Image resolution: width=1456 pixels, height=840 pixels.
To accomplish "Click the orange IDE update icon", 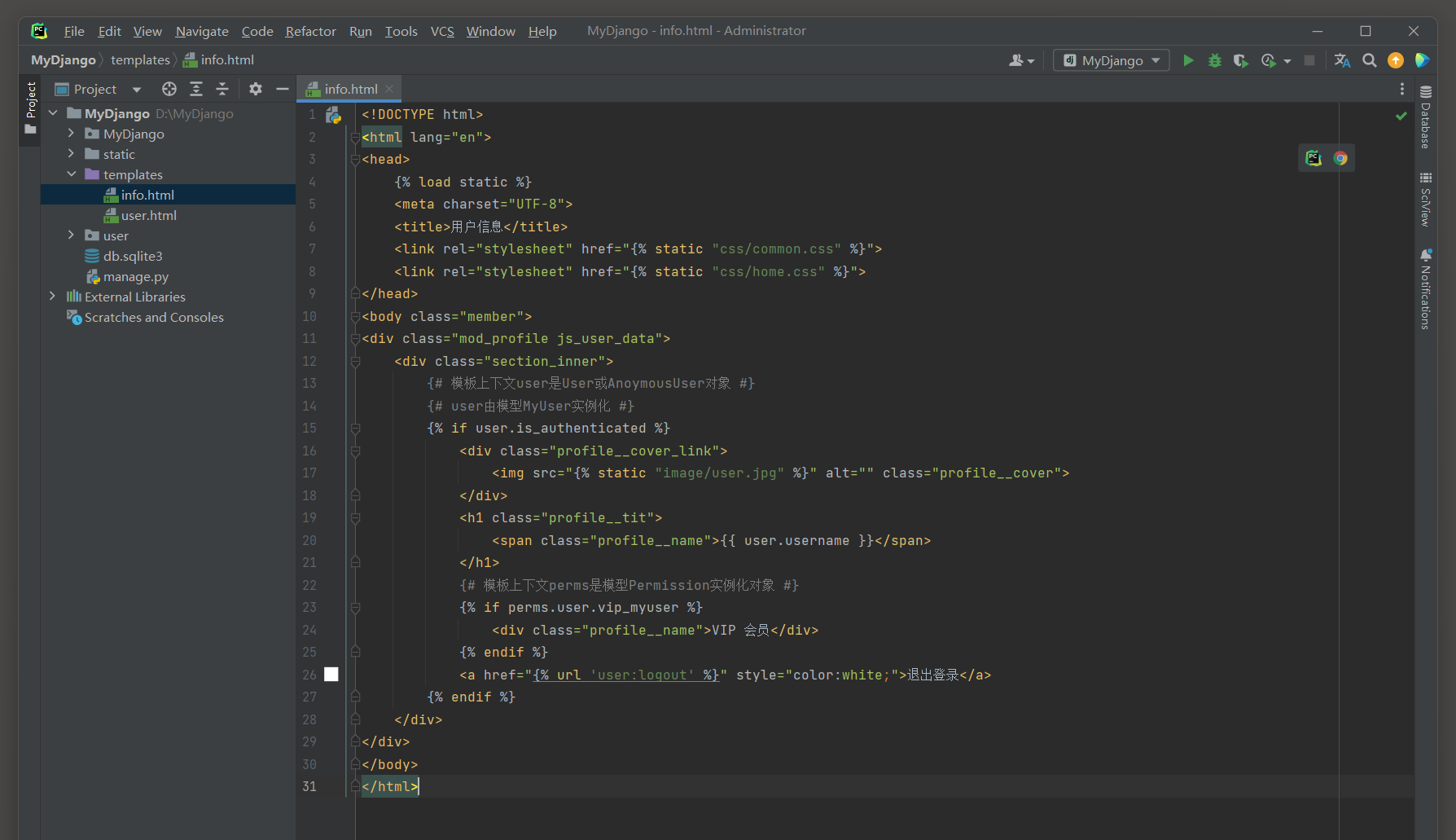I will pyautogui.click(x=1396, y=60).
